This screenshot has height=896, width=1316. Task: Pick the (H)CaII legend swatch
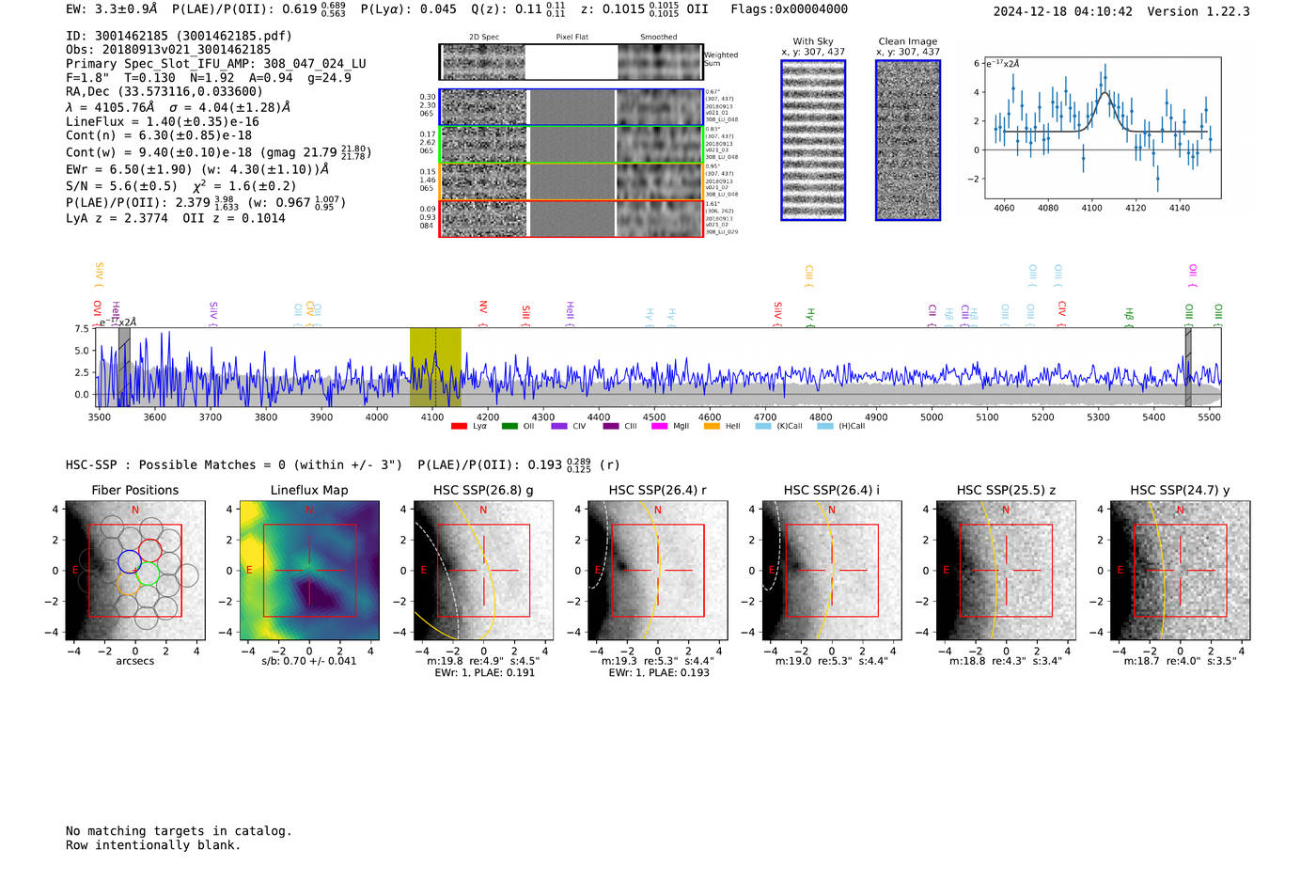point(825,427)
